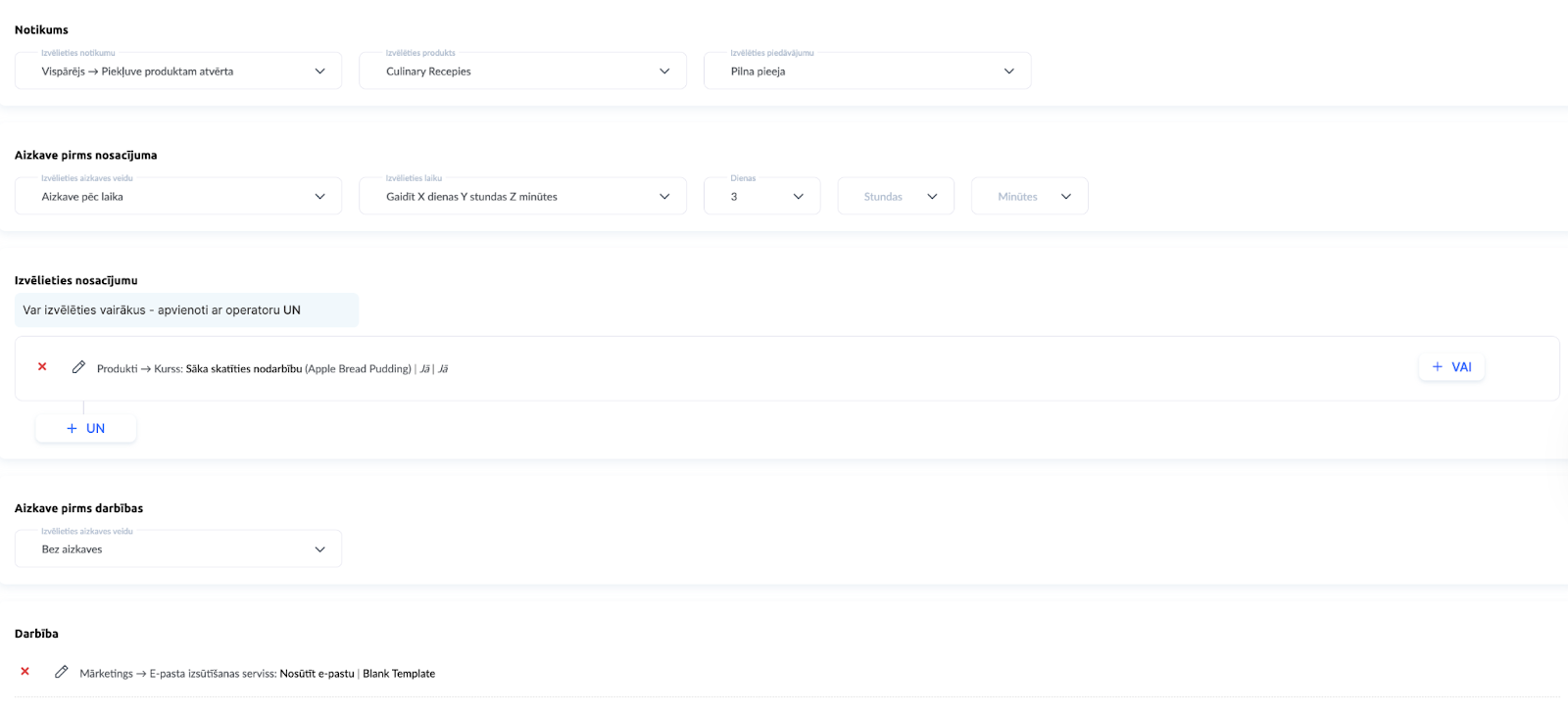Click the plus icon beside VAI
The height and width of the screenshot is (712, 1568).
point(1438,367)
